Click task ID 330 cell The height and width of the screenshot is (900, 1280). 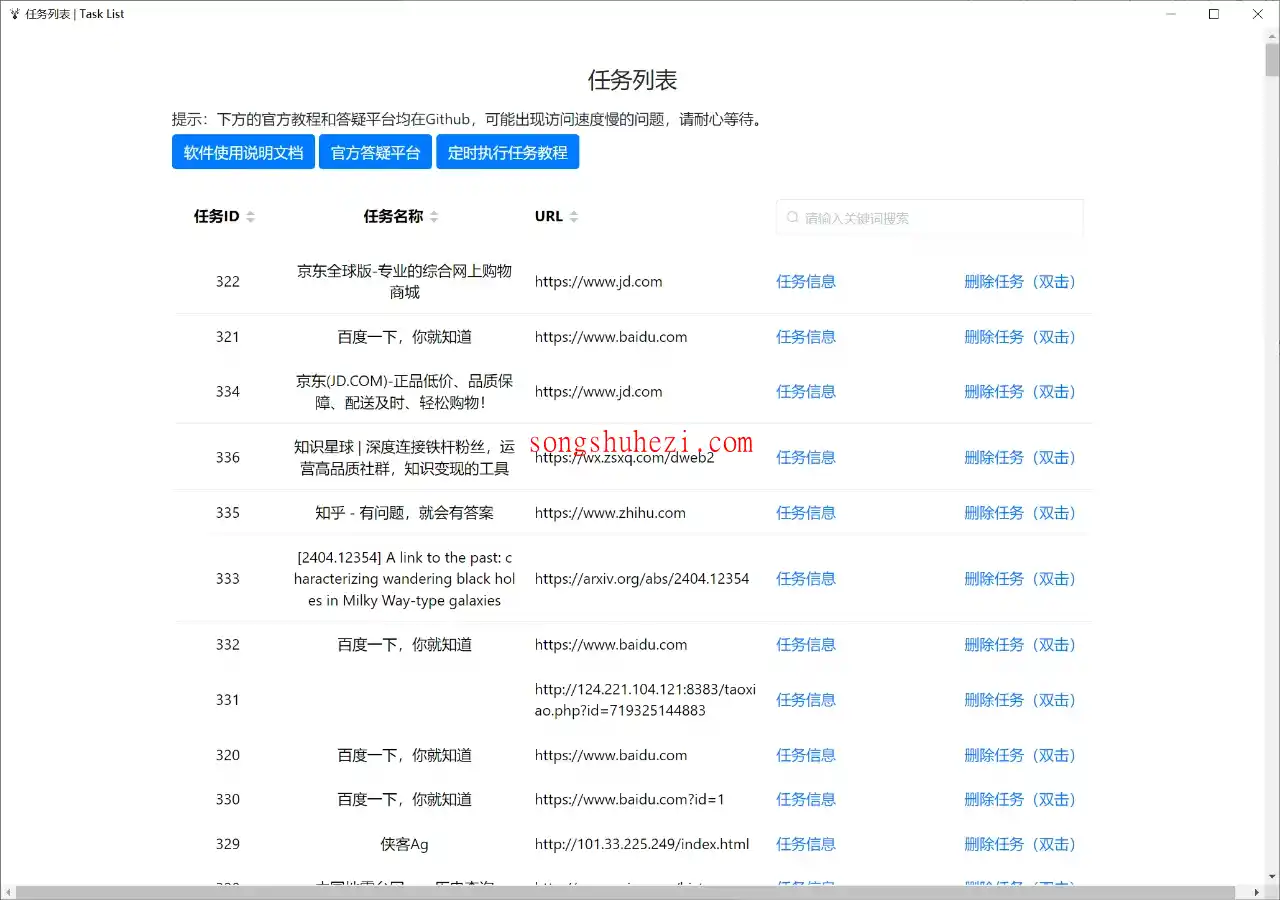click(228, 800)
